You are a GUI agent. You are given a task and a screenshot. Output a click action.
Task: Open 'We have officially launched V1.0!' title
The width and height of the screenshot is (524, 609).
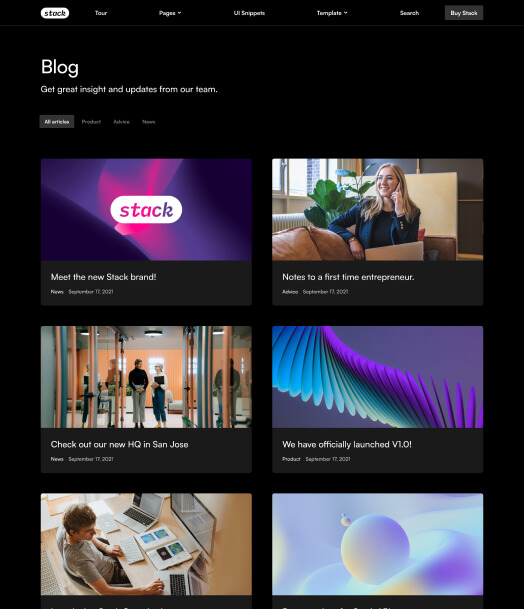(346, 445)
